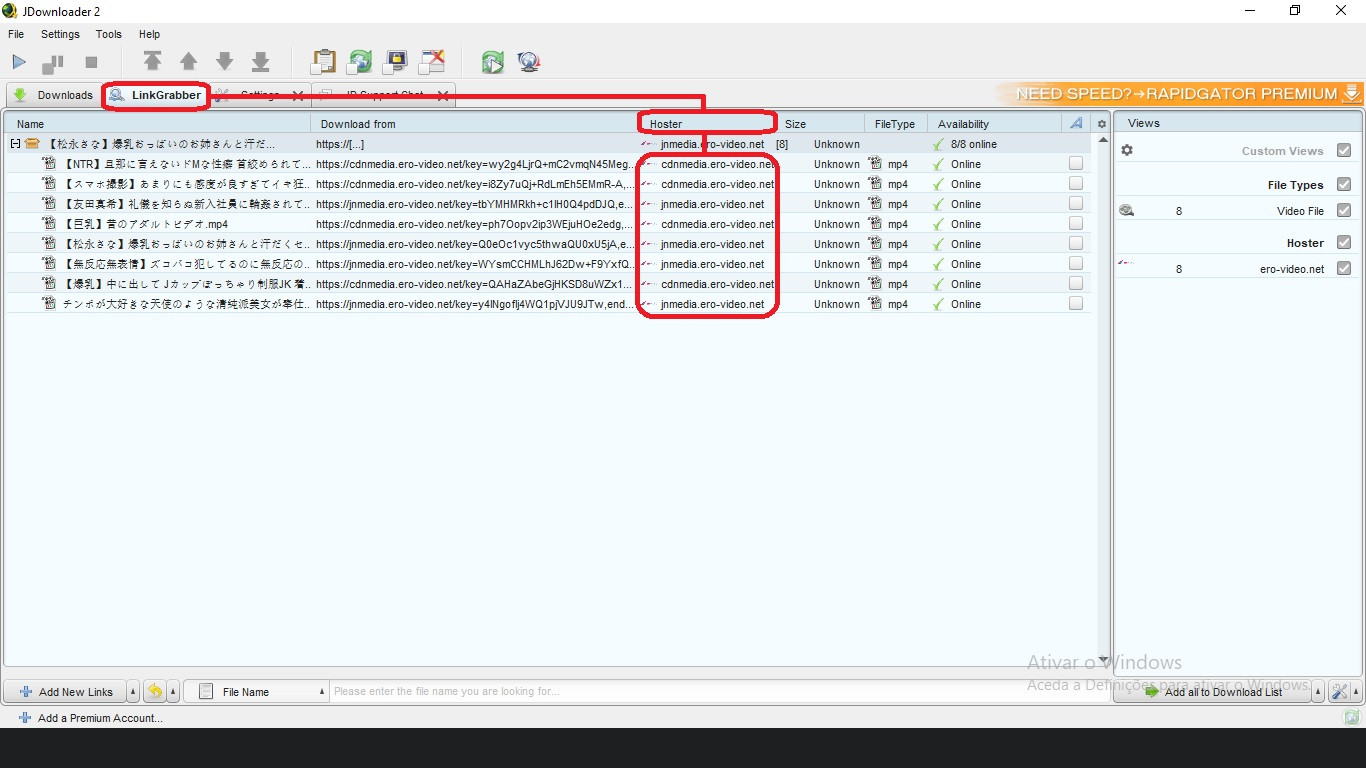Toggle the auto reconnect globe icon
This screenshot has height=768, width=1366.
(360, 62)
